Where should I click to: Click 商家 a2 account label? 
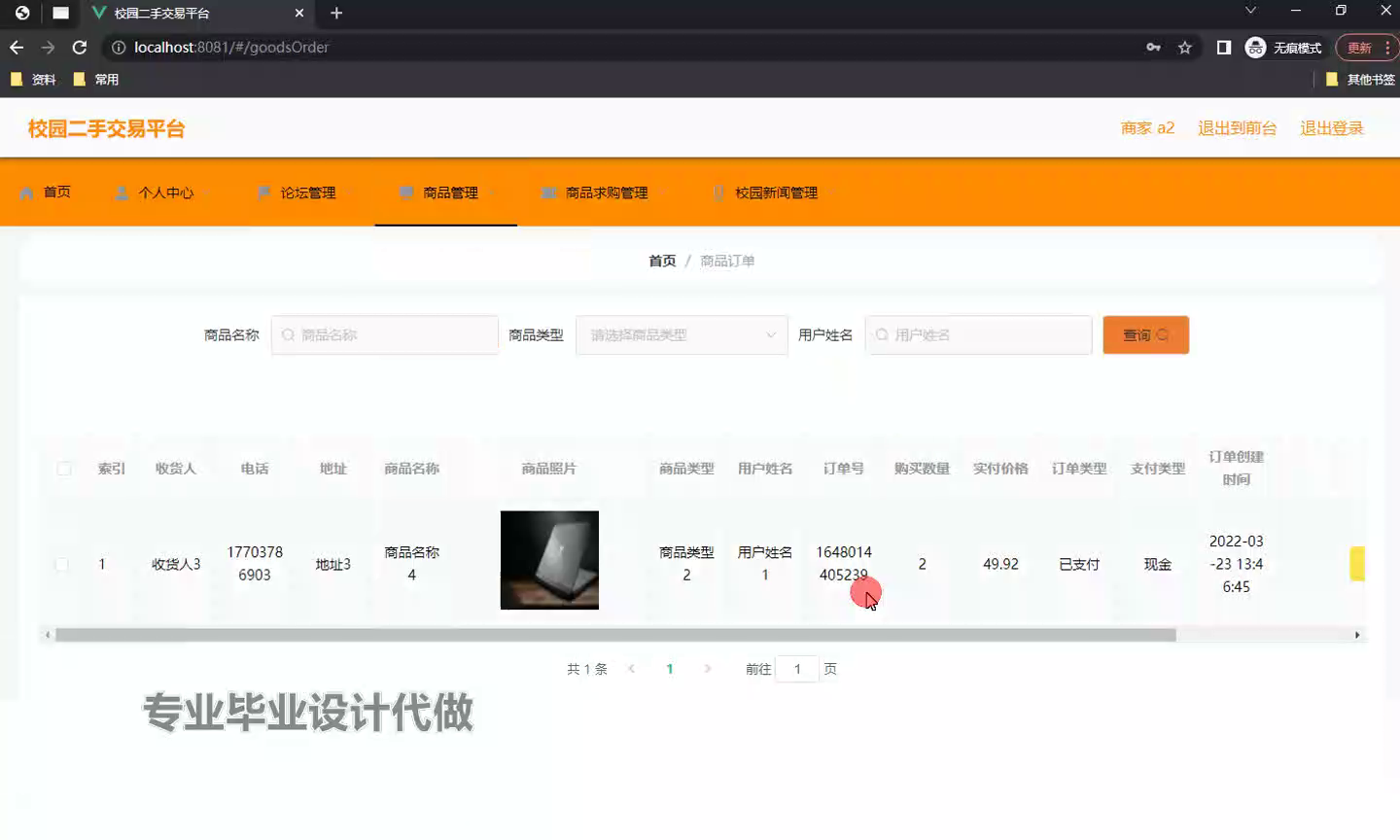click(x=1147, y=128)
